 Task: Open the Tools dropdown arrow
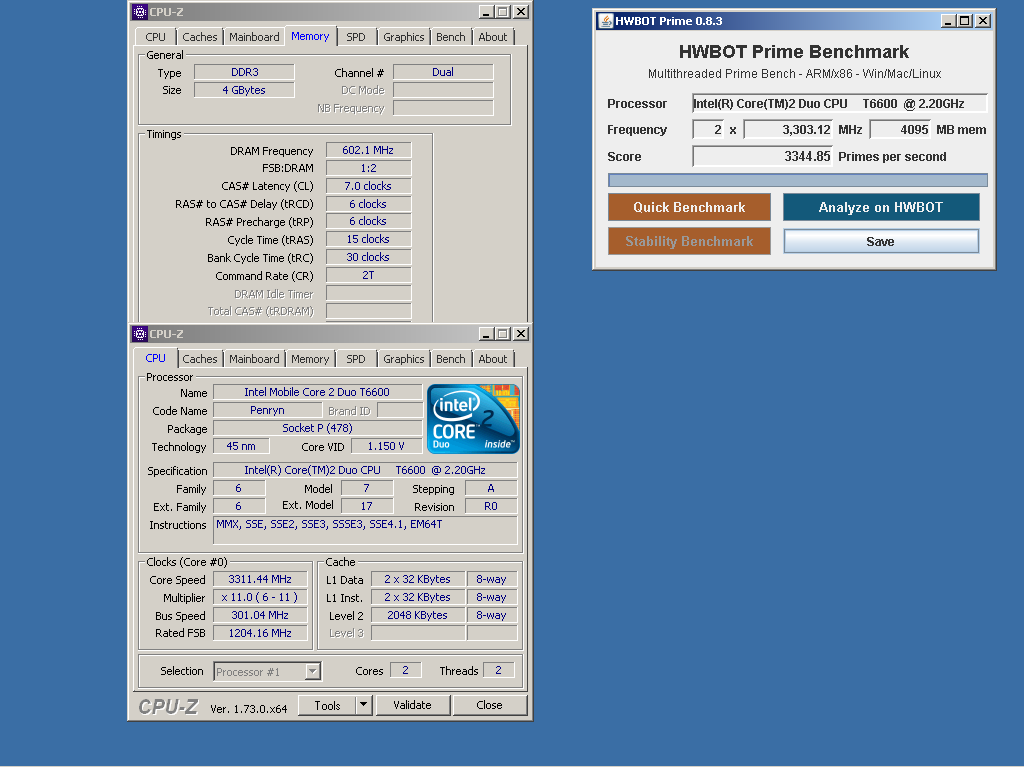(364, 705)
